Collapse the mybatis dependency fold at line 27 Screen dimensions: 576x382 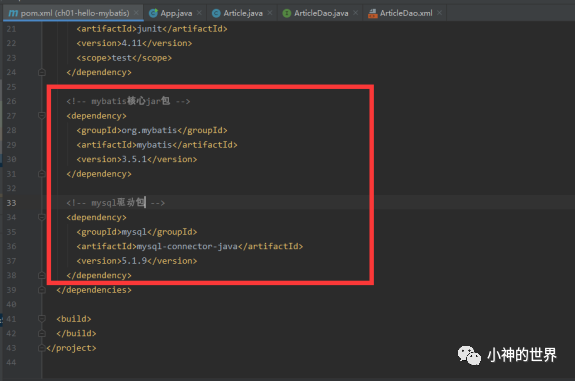(42, 116)
